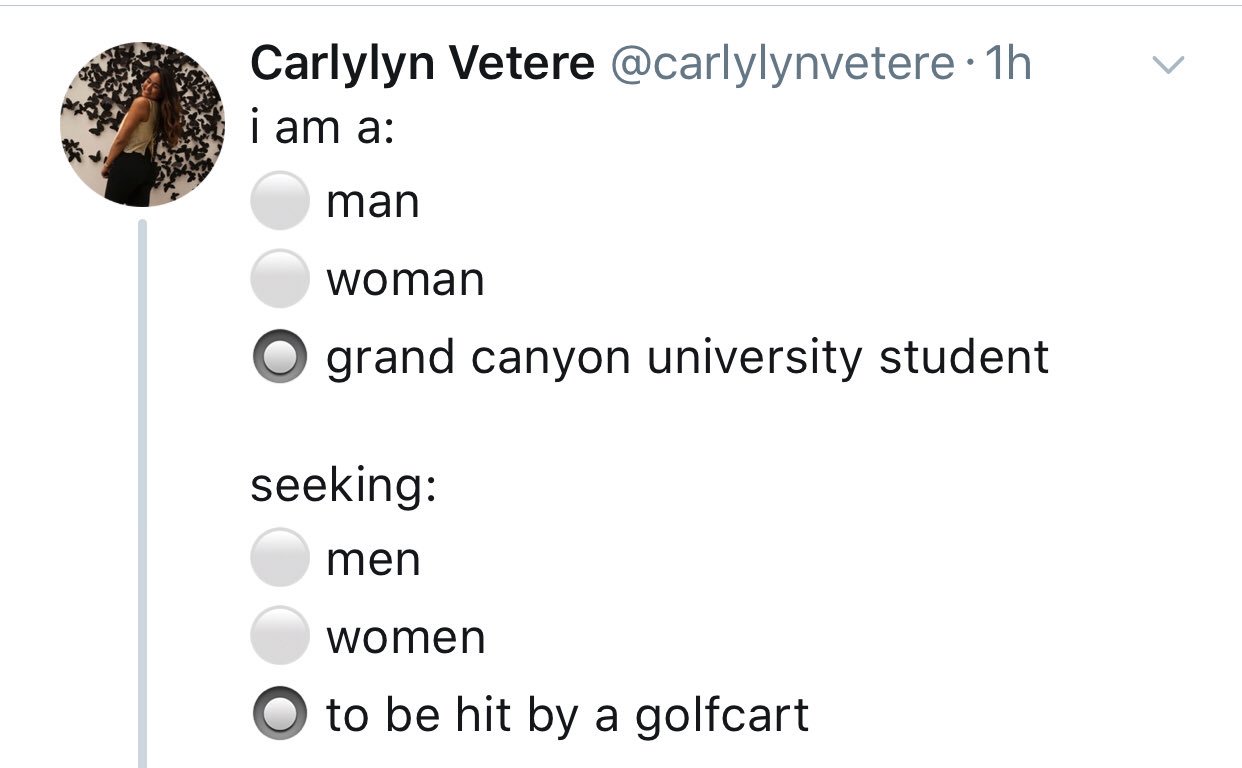
Task: Select the radio button beside "men"
Action: [278, 558]
